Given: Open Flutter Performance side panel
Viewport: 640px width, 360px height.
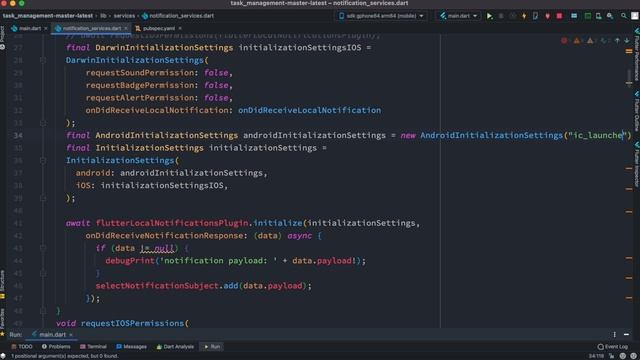Looking at the screenshot, I should point(636,54).
